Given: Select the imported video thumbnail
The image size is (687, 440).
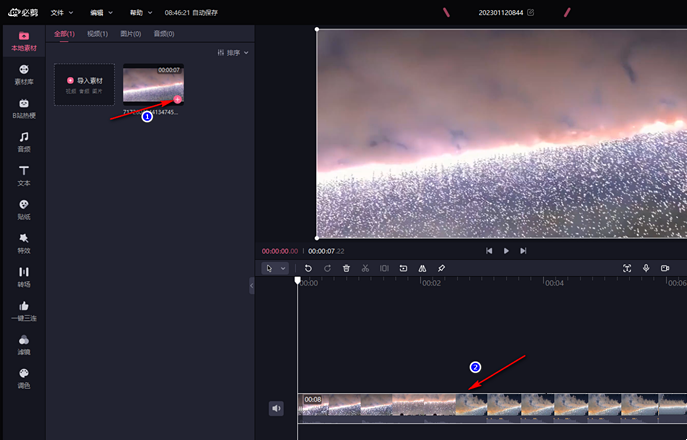Looking at the screenshot, I should pos(153,85).
